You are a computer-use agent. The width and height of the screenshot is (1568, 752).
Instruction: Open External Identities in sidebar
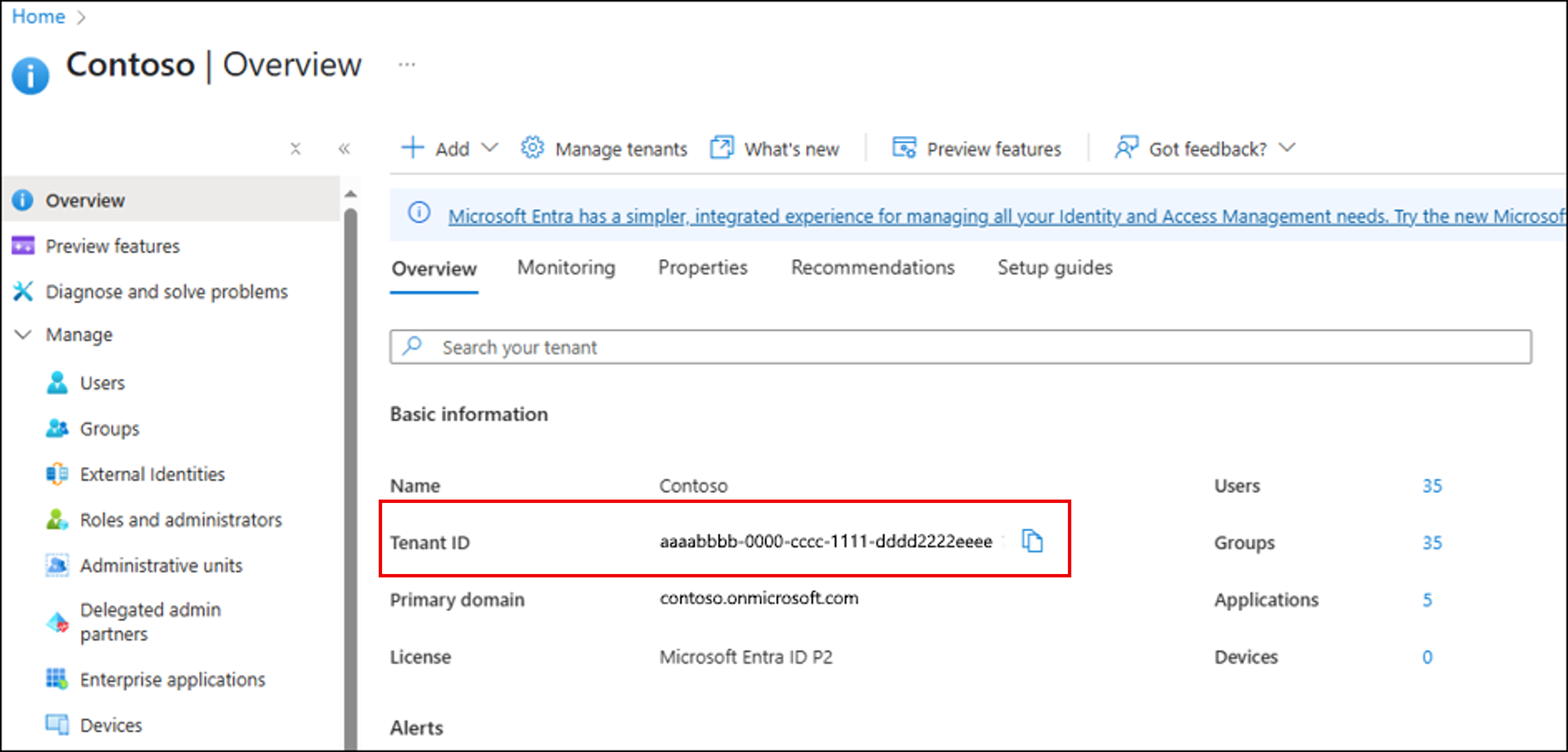152,474
